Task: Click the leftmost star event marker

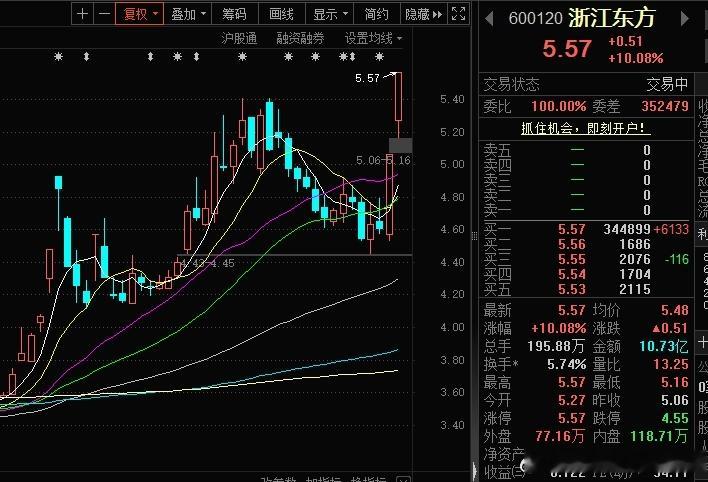Action: point(58,57)
